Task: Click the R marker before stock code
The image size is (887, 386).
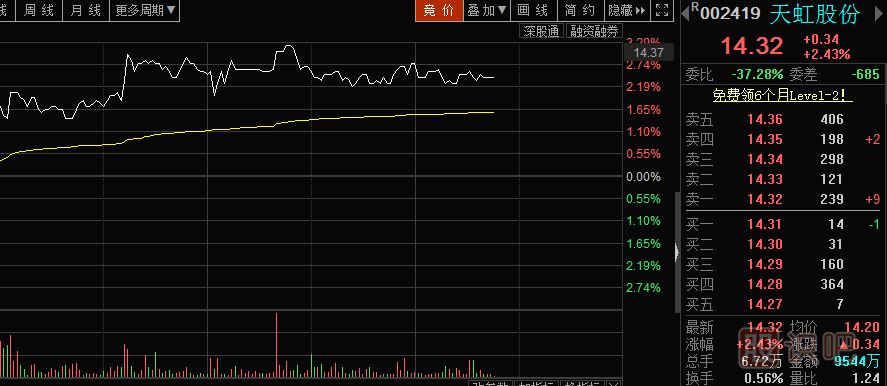Action: point(695,6)
